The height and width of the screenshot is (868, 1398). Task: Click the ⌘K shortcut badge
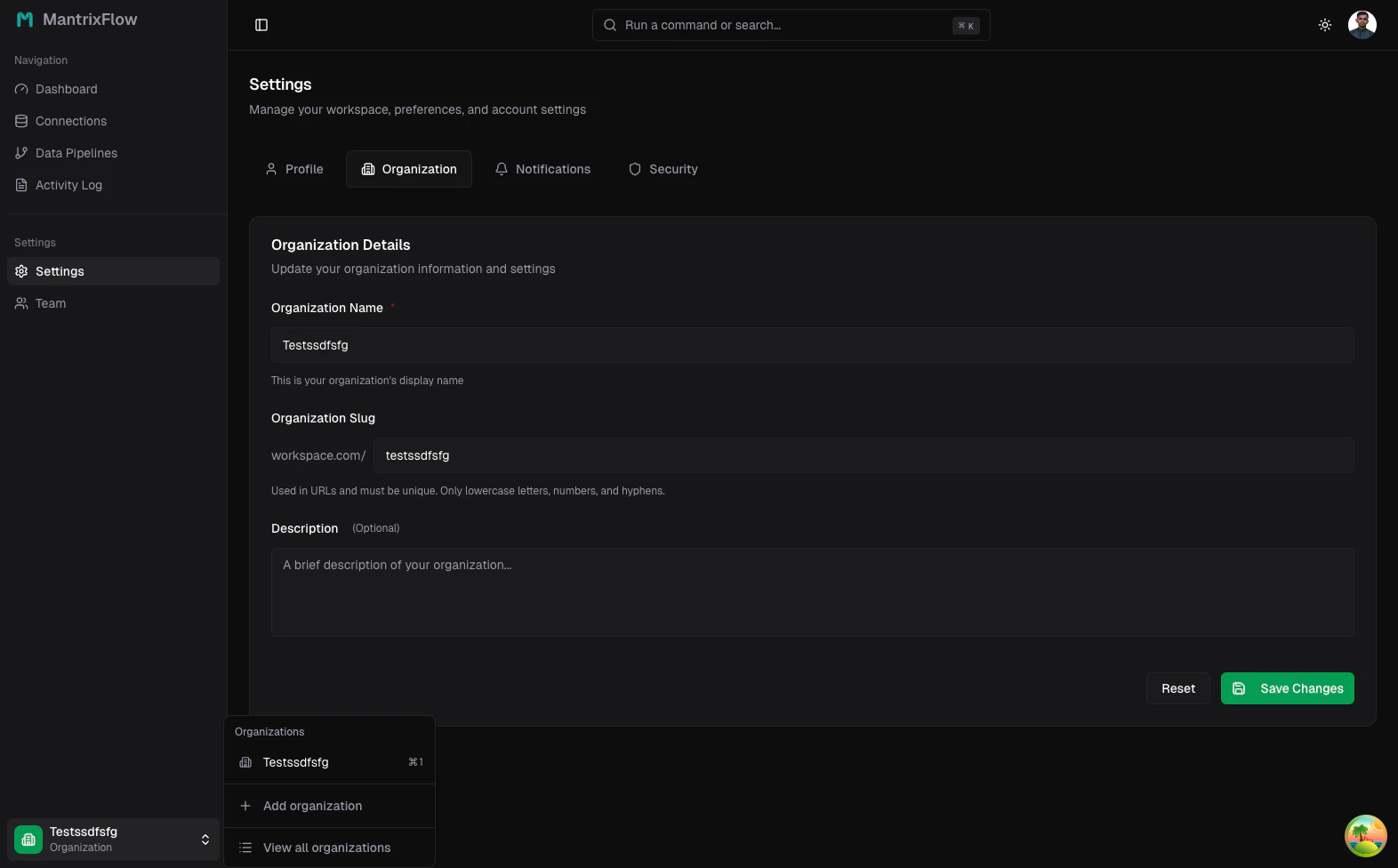click(x=966, y=26)
